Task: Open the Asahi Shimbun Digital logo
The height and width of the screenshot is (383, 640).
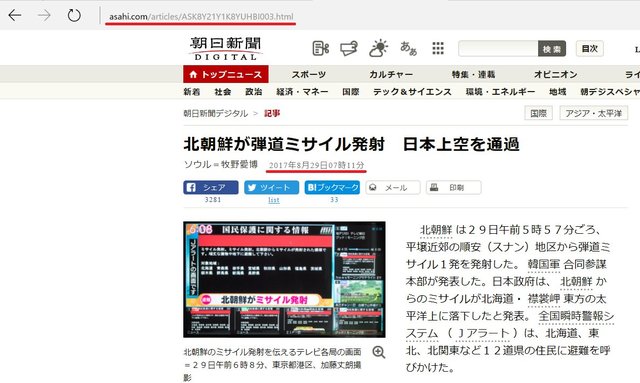Action: click(x=225, y=49)
